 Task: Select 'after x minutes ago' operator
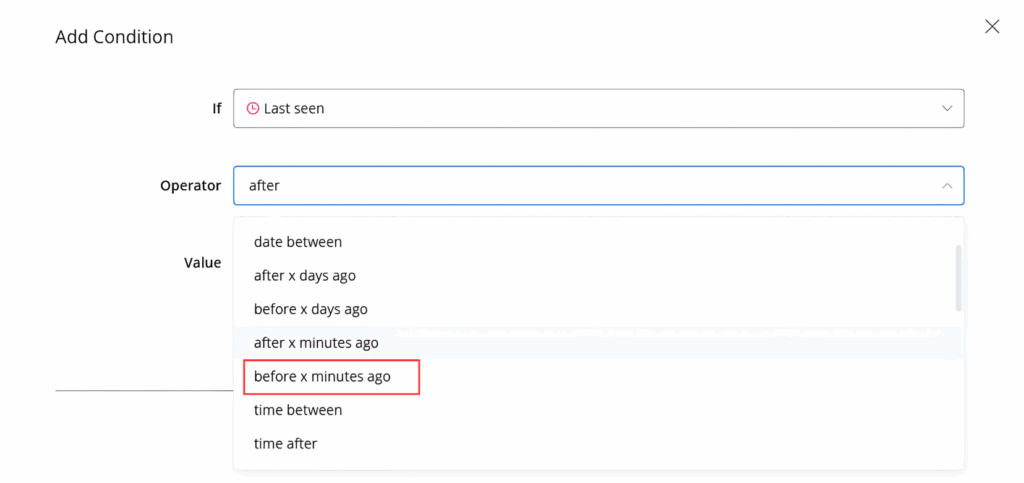(316, 343)
